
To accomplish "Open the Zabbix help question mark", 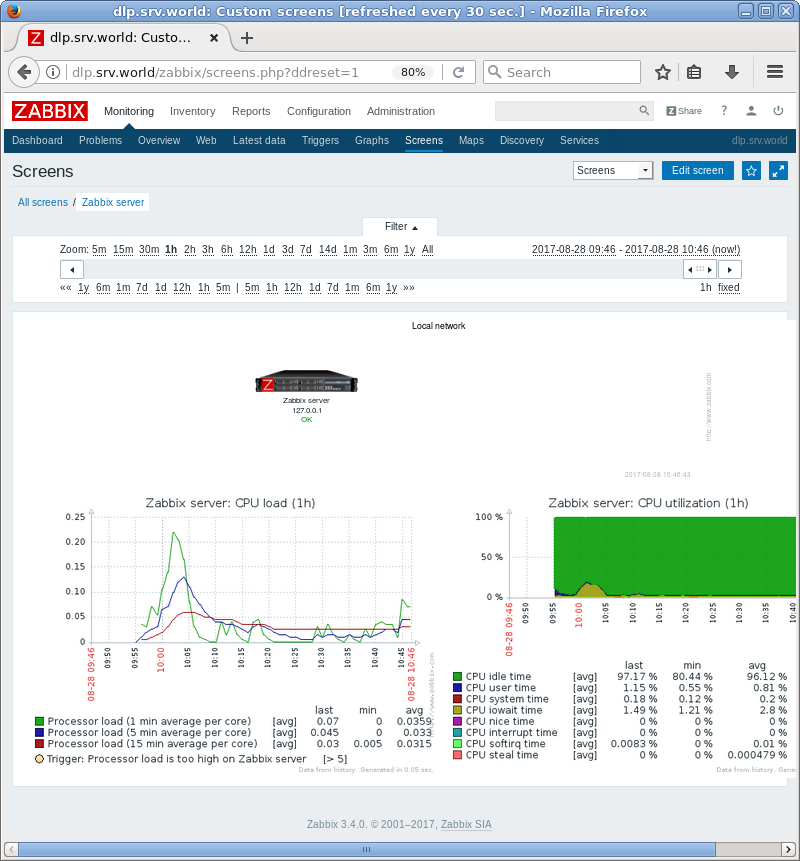I will pos(724,111).
